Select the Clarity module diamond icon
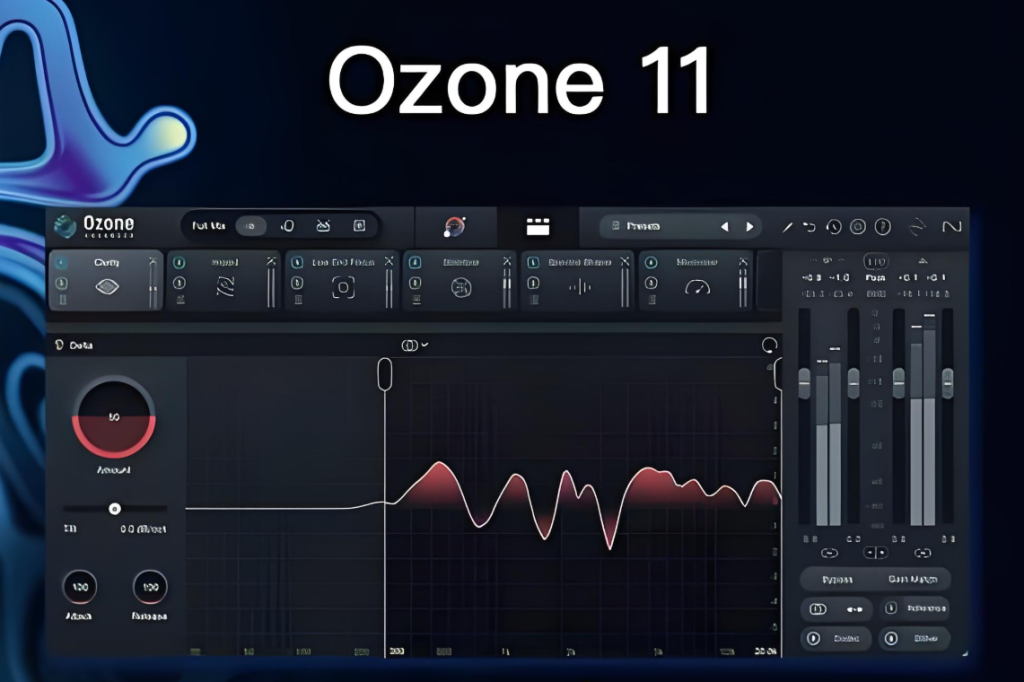Image resolution: width=1024 pixels, height=682 pixels. pos(107,287)
